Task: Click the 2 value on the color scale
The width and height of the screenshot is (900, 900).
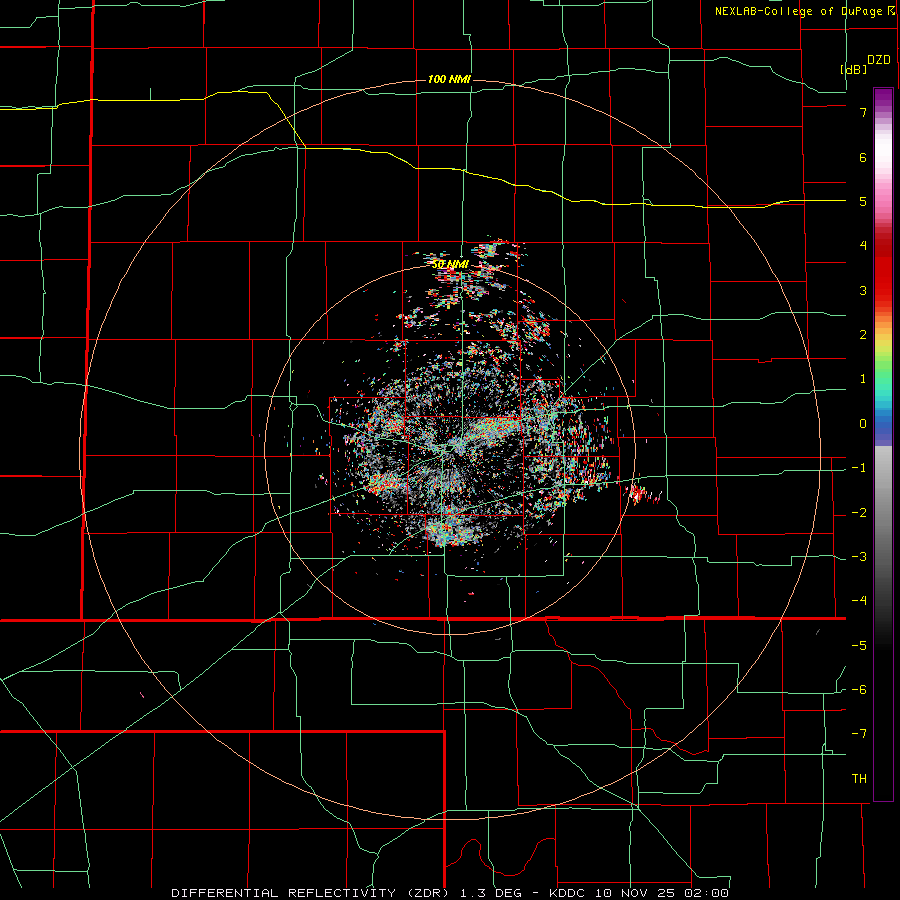Action: [863, 335]
